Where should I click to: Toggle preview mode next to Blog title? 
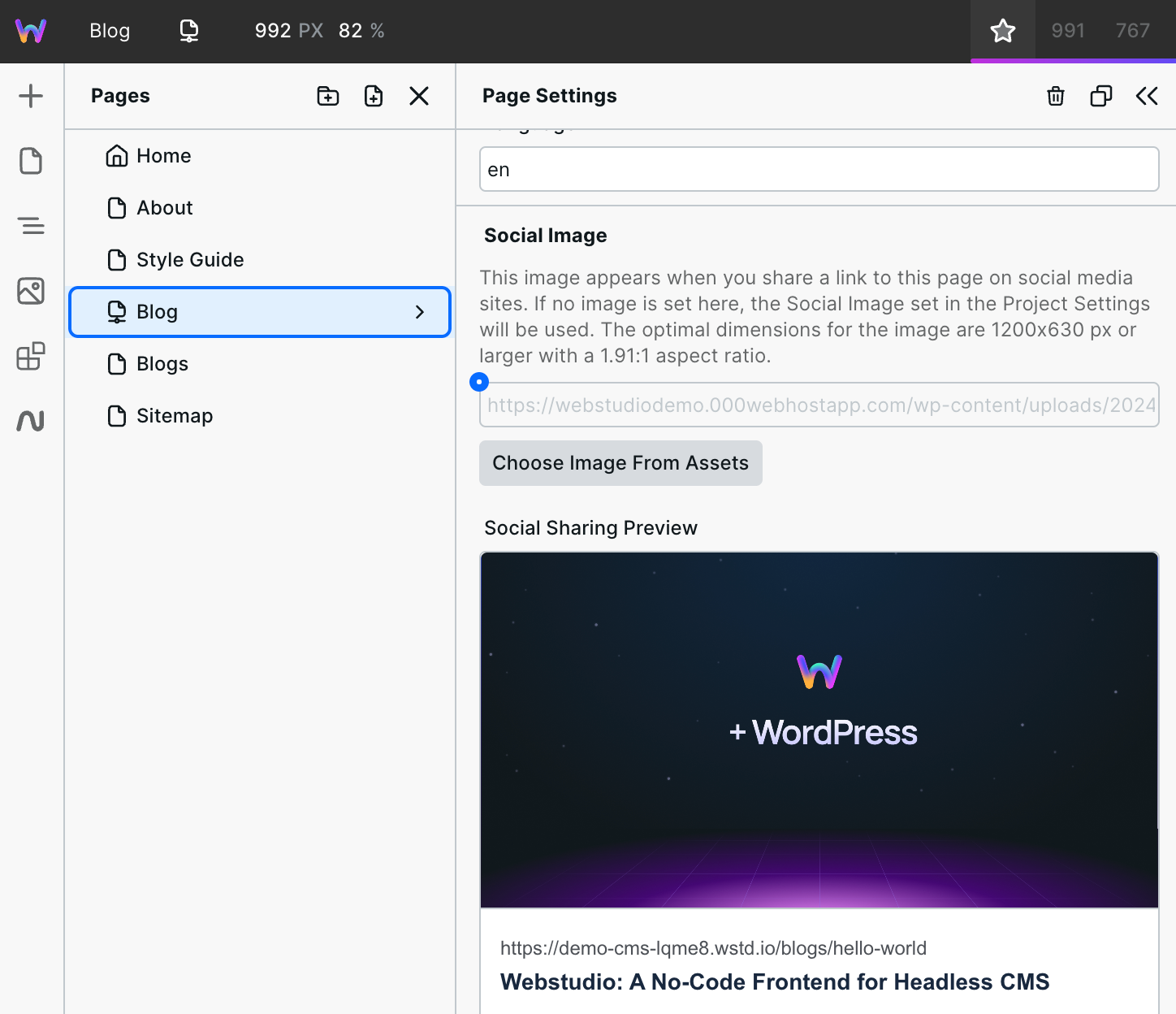pos(188,30)
